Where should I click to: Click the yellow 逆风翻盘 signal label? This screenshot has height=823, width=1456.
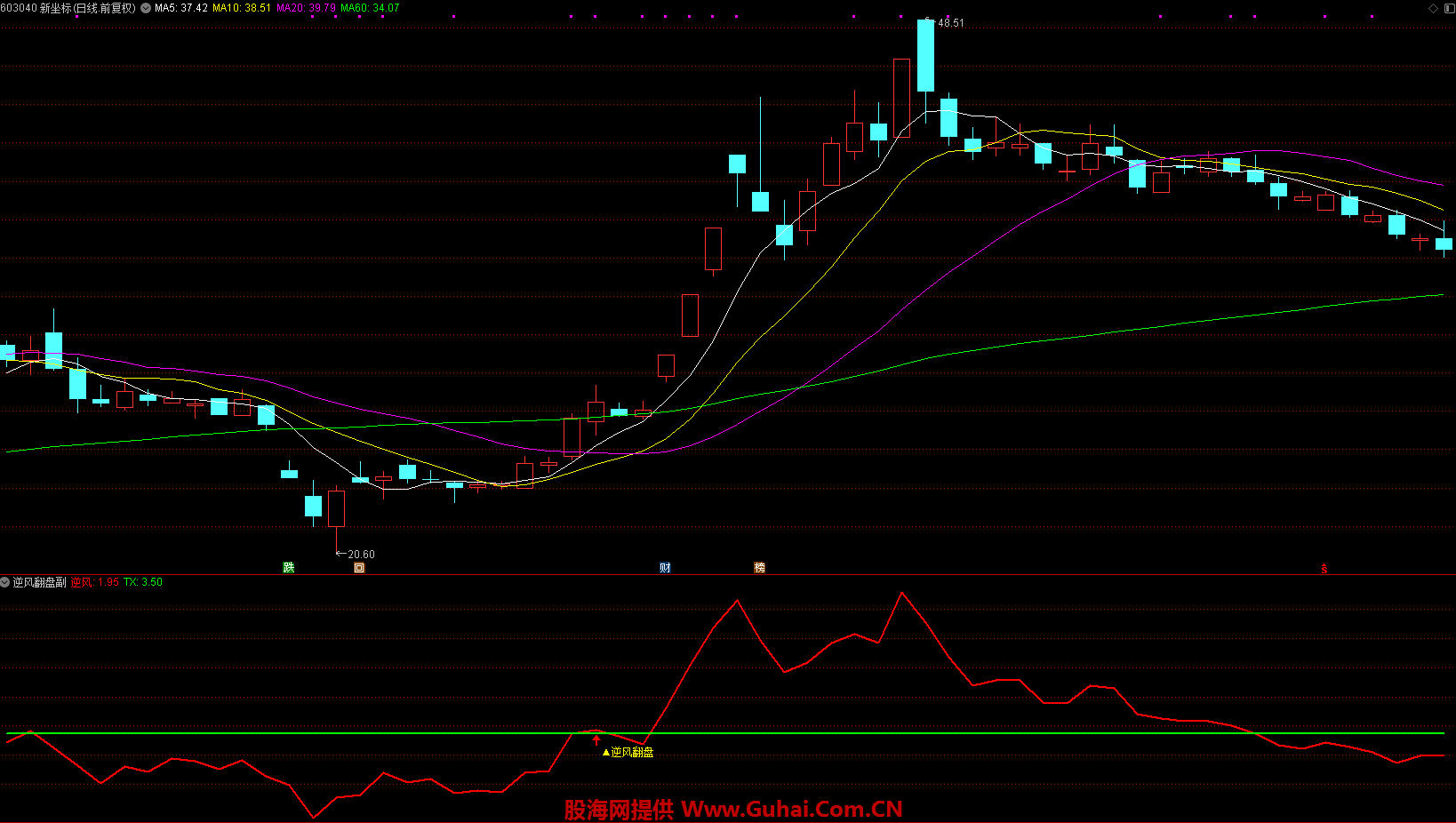click(x=628, y=752)
